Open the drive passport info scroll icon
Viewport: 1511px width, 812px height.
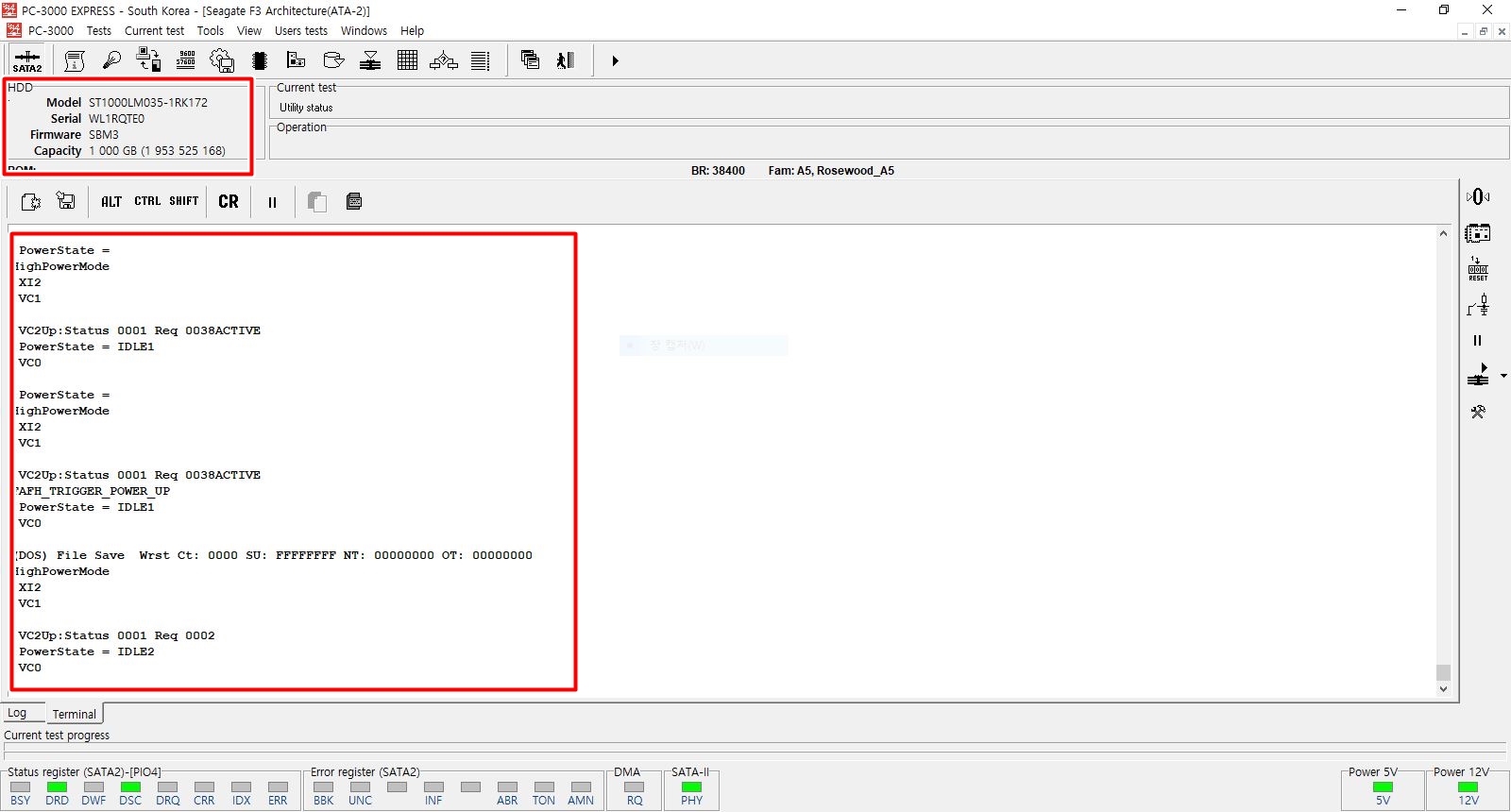[75, 60]
